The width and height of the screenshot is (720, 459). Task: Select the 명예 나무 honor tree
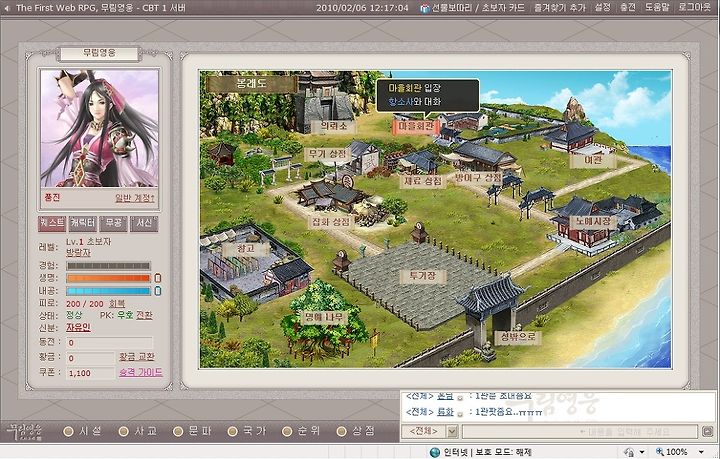(324, 317)
